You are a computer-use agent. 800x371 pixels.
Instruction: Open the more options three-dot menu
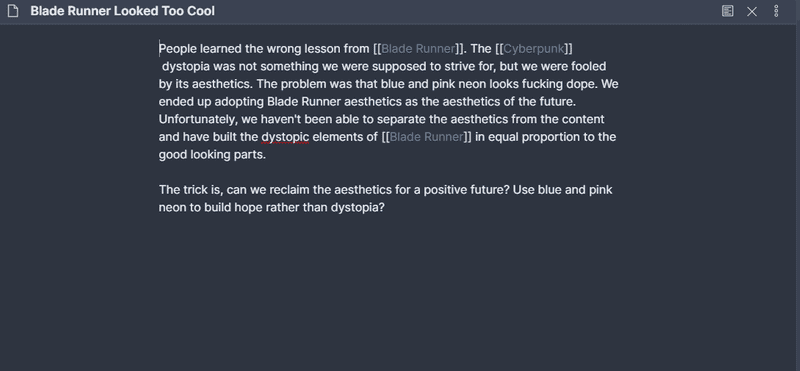[776, 11]
